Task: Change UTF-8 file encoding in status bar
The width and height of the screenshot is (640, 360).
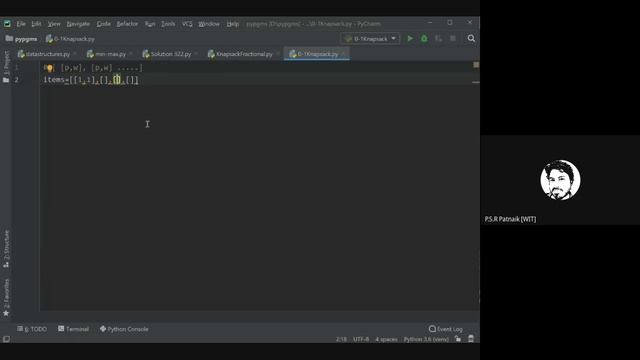Action: [x=361, y=339]
